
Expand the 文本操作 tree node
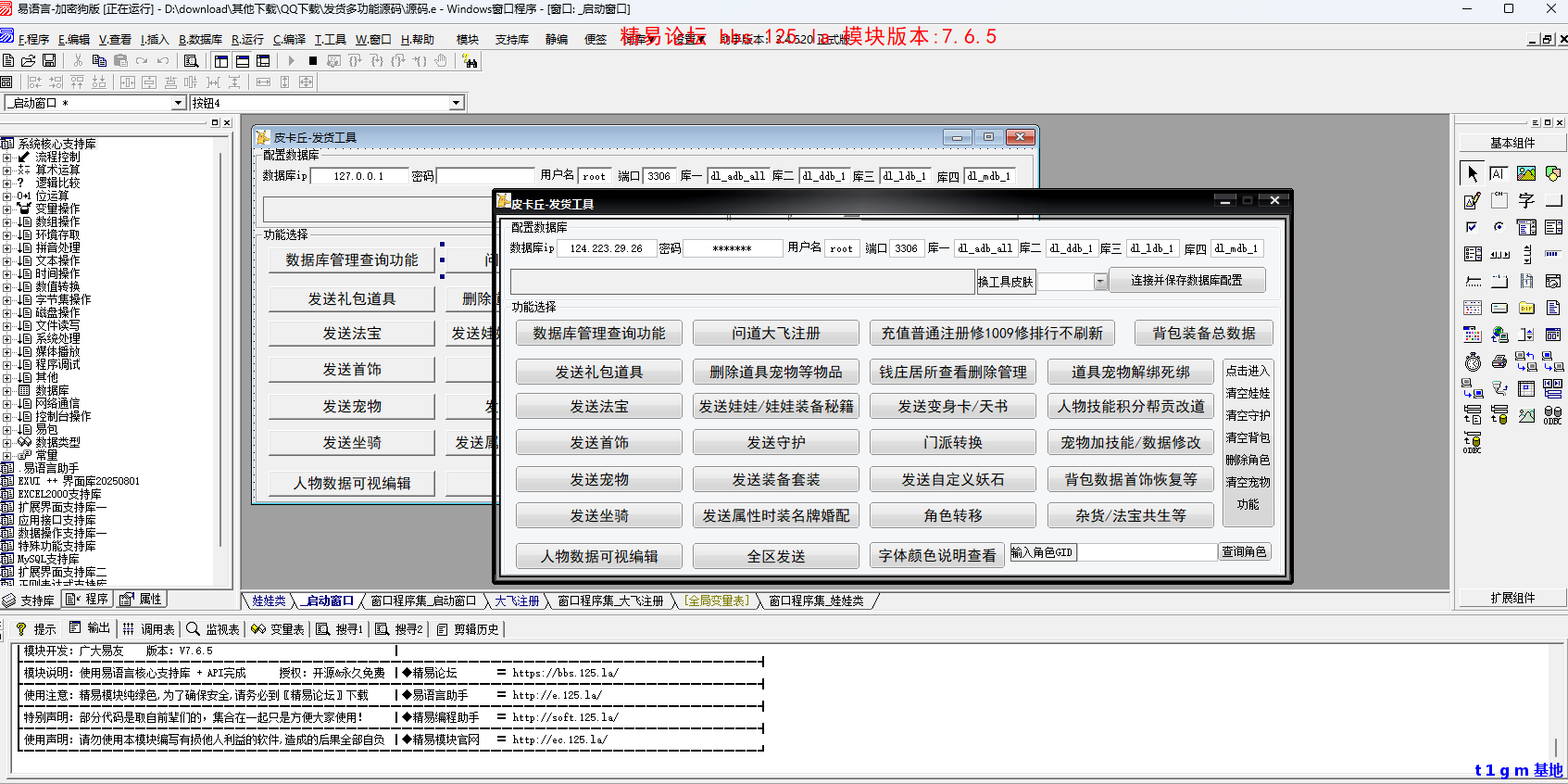(x=6, y=260)
